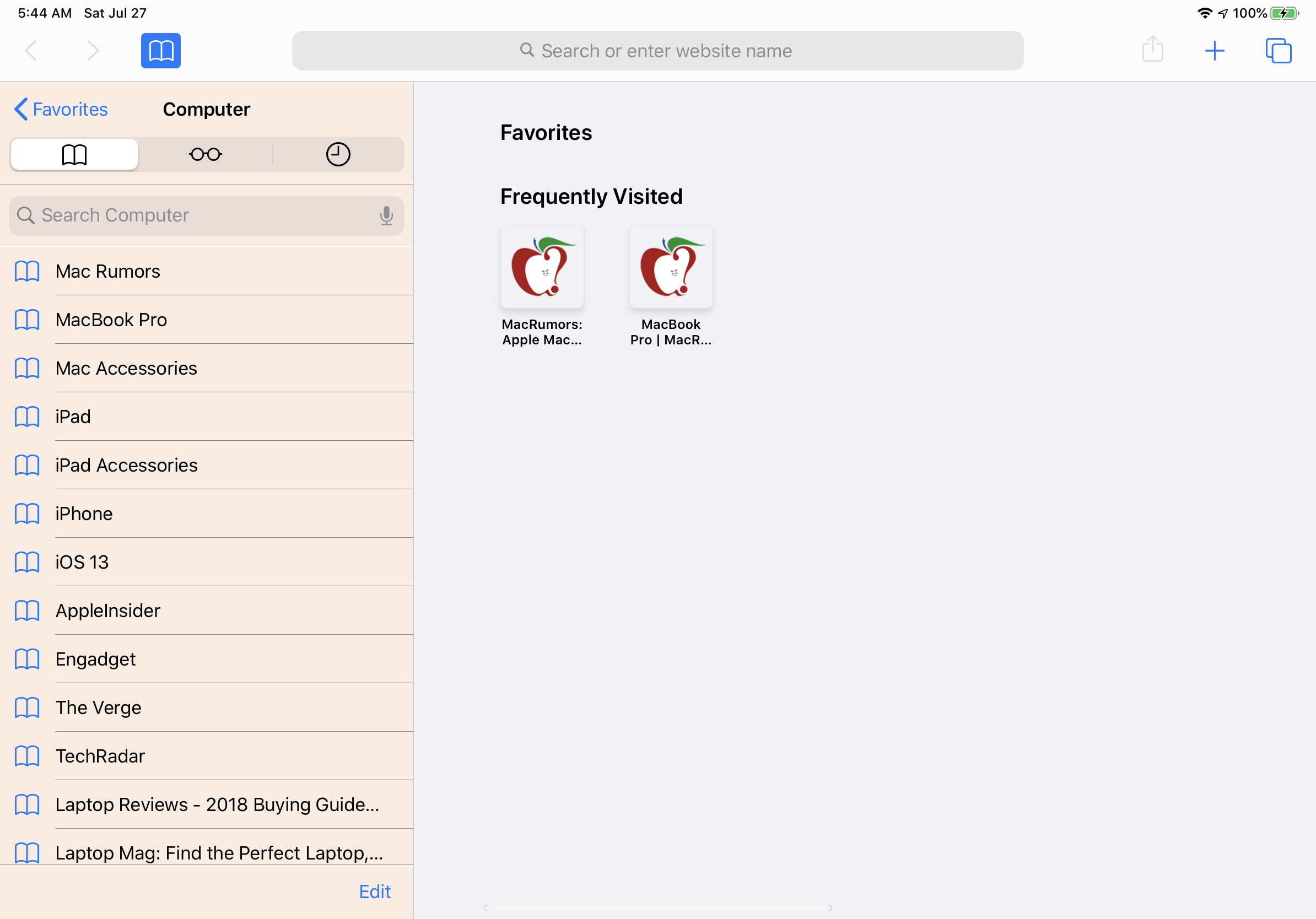
Task: Tap the microphone dictation icon
Action: pyautogui.click(x=386, y=216)
